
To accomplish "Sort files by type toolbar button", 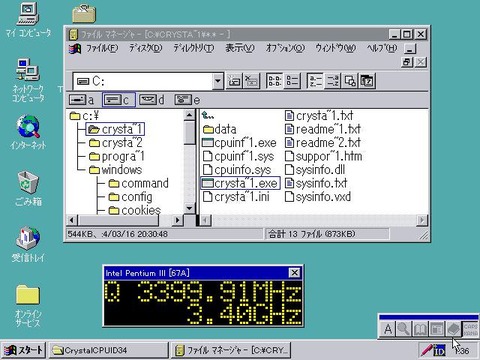I will (332, 81).
